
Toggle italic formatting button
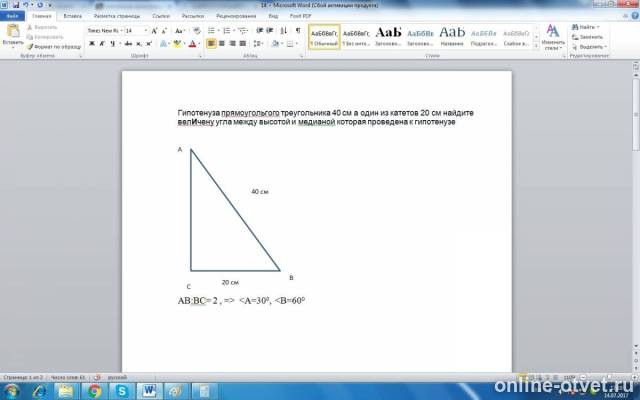pyautogui.click(x=102, y=44)
